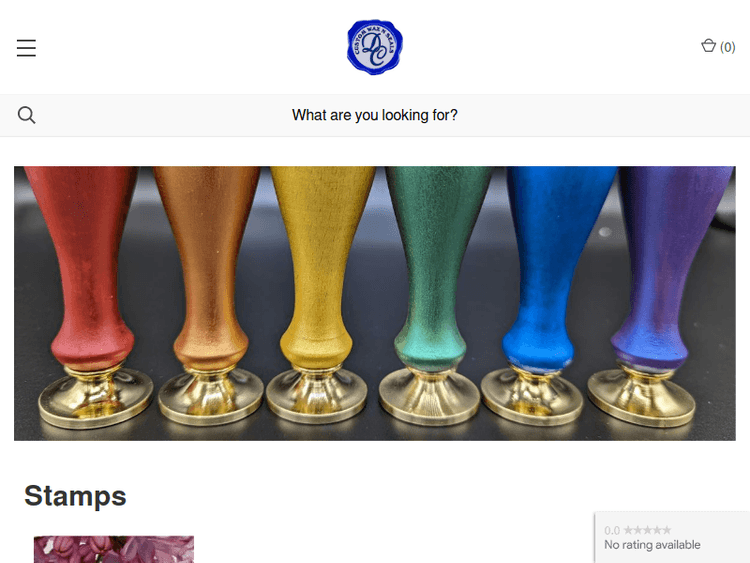Viewport: 750px width, 563px height.
Task: Focus the 'What are you looking for?' search field
Action: point(375,115)
